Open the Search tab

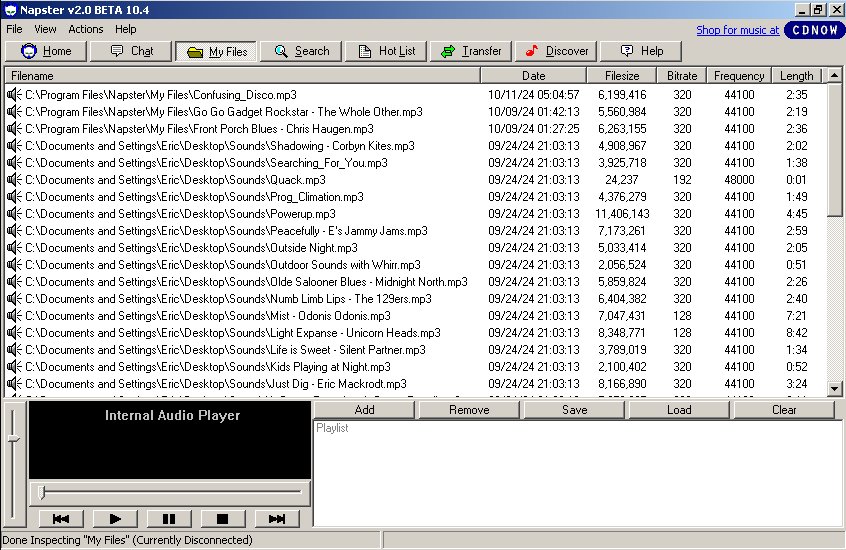tap(301, 51)
